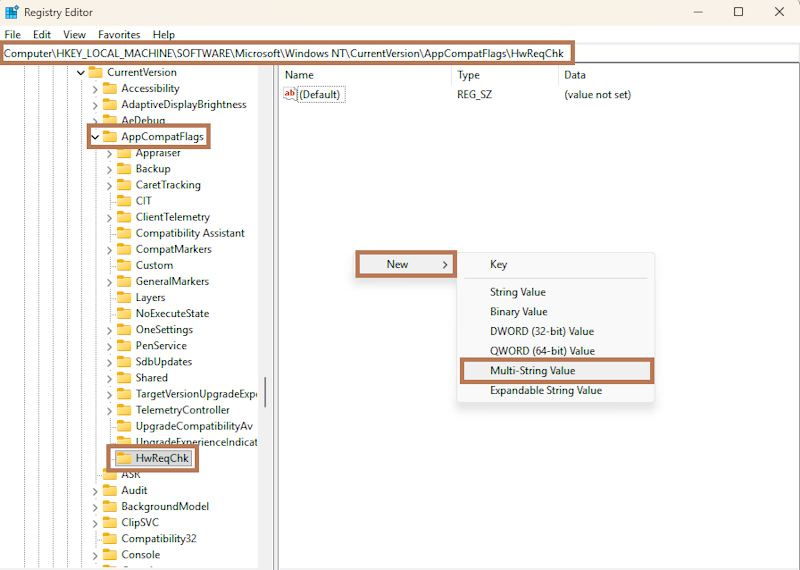800x570 pixels.
Task: Choose DWORD (32-bit) Value option
Action: (541, 331)
